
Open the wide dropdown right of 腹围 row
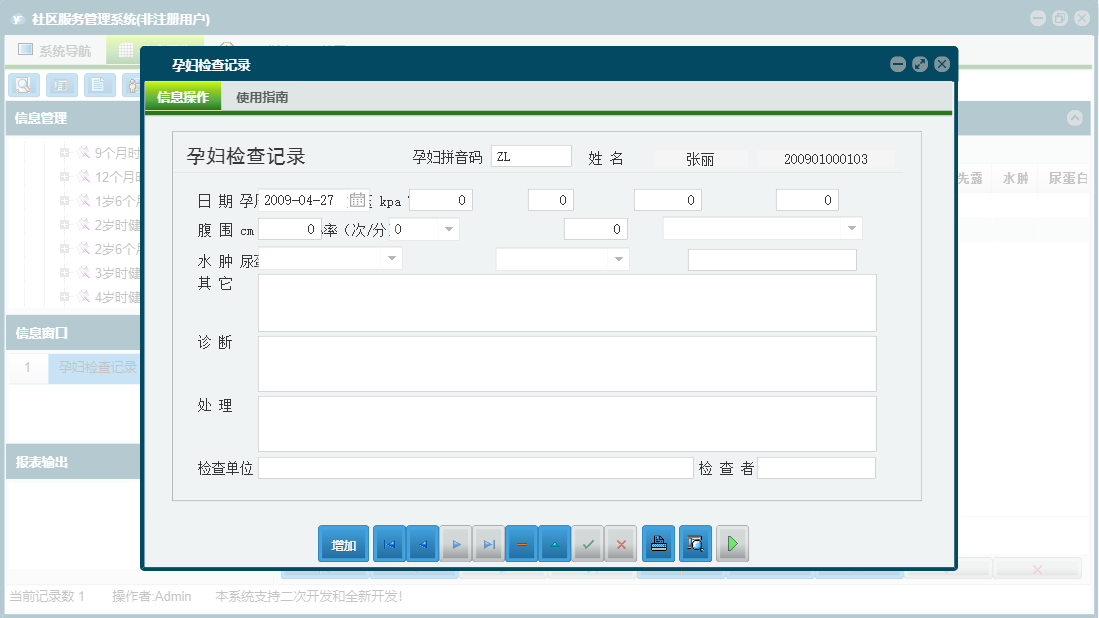pos(852,228)
